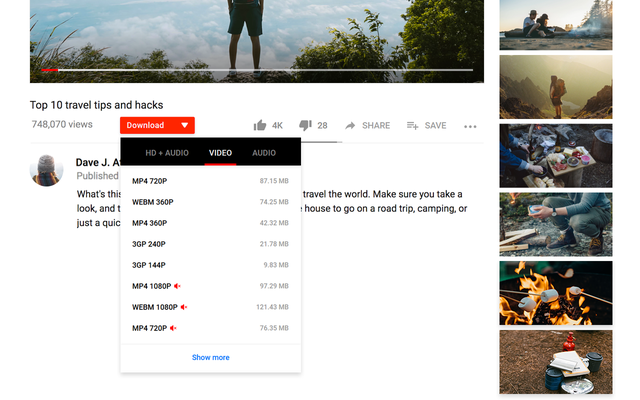Image resolution: width=640 pixels, height=400 pixels.
Task: Choose WEBM 1080P download option
Action: click(x=211, y=307)
